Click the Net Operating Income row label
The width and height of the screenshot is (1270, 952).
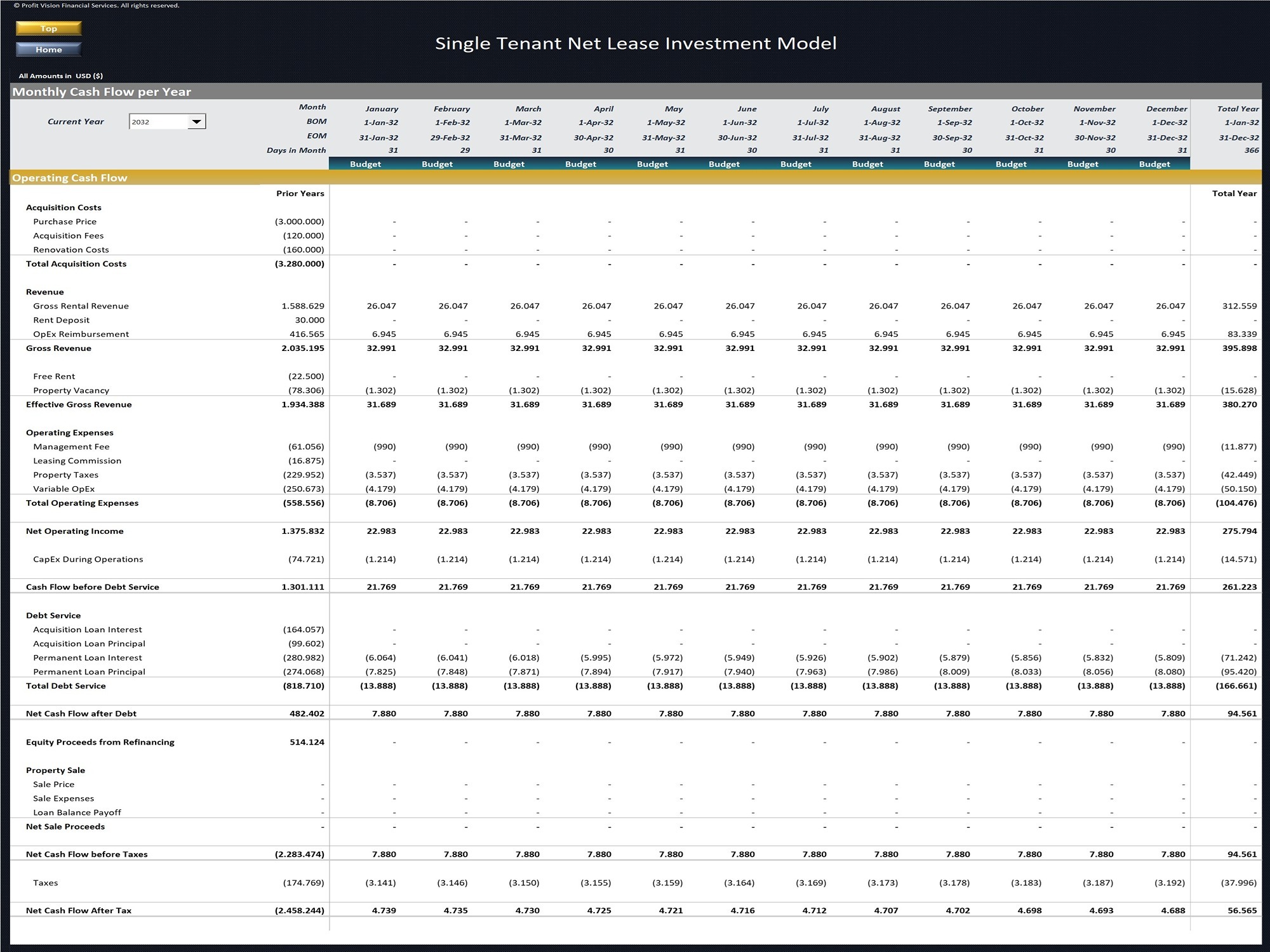(75, 531)
